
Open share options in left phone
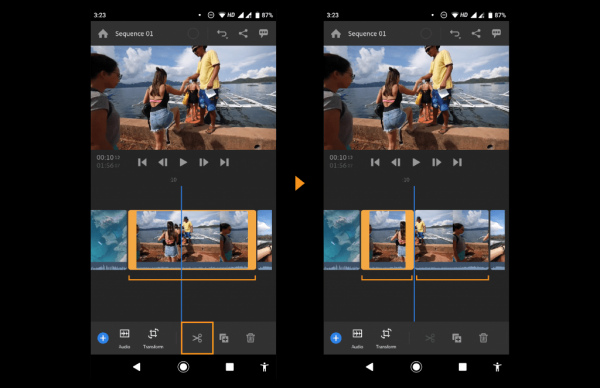tap(243, 33)
